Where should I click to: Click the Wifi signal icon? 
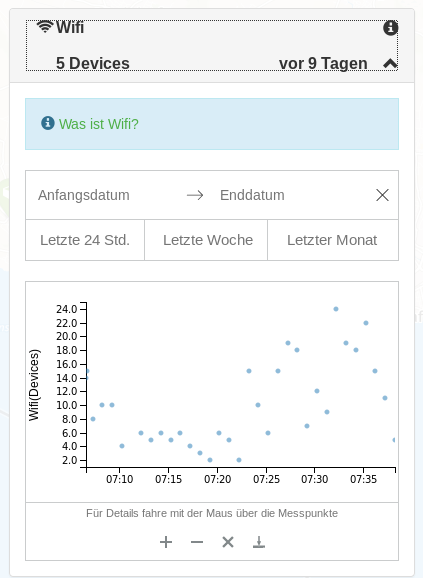click(45, 27)
